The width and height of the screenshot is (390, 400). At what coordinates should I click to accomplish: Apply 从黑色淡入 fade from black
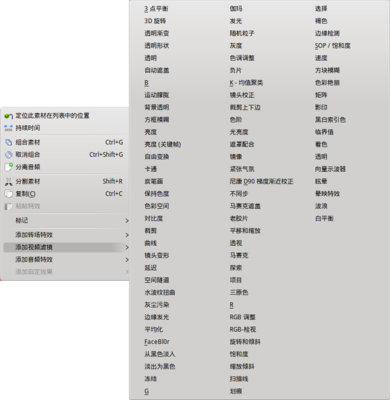160,354
